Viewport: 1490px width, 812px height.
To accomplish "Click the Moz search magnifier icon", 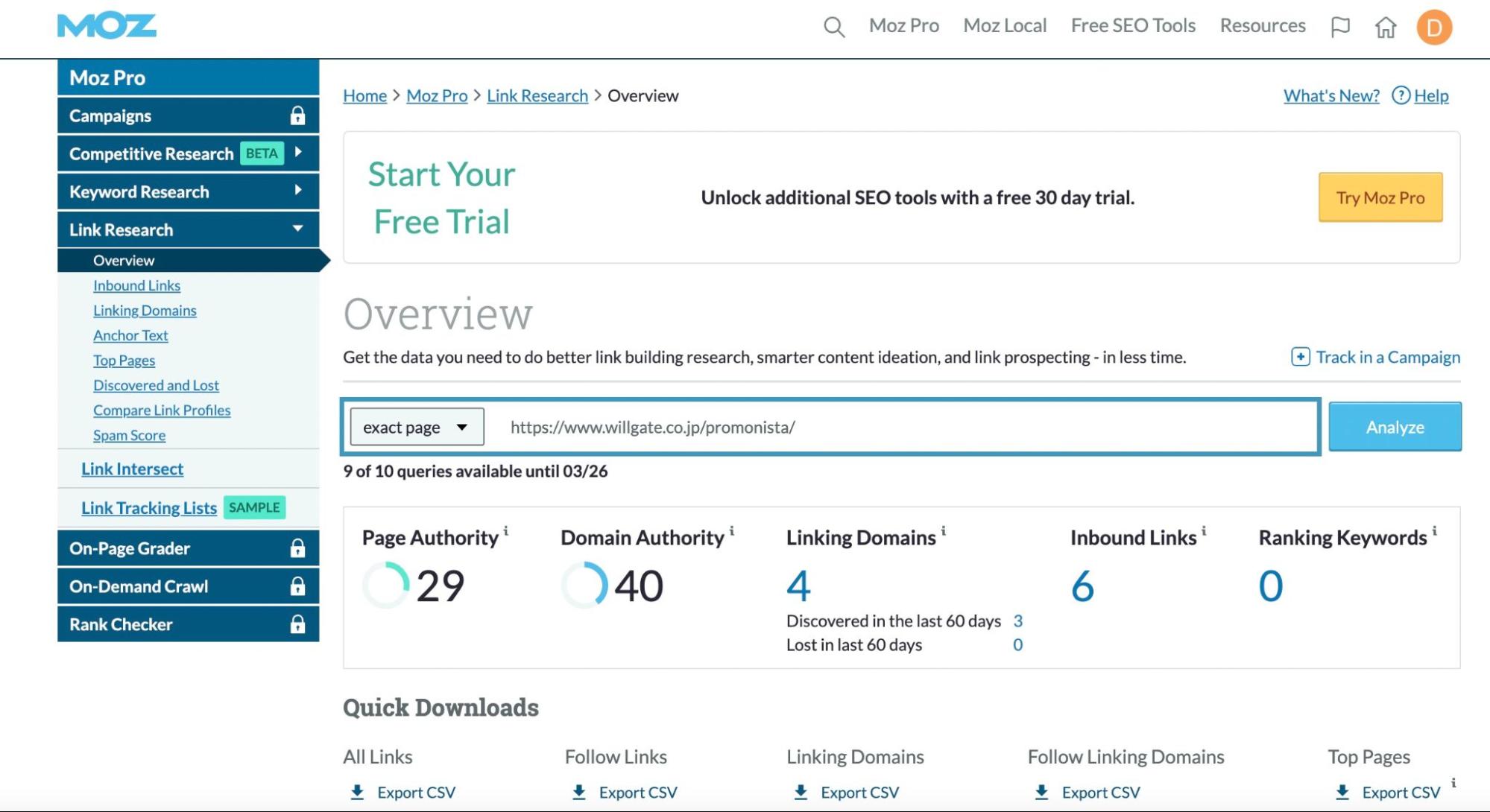I will (x=835, y=27).
